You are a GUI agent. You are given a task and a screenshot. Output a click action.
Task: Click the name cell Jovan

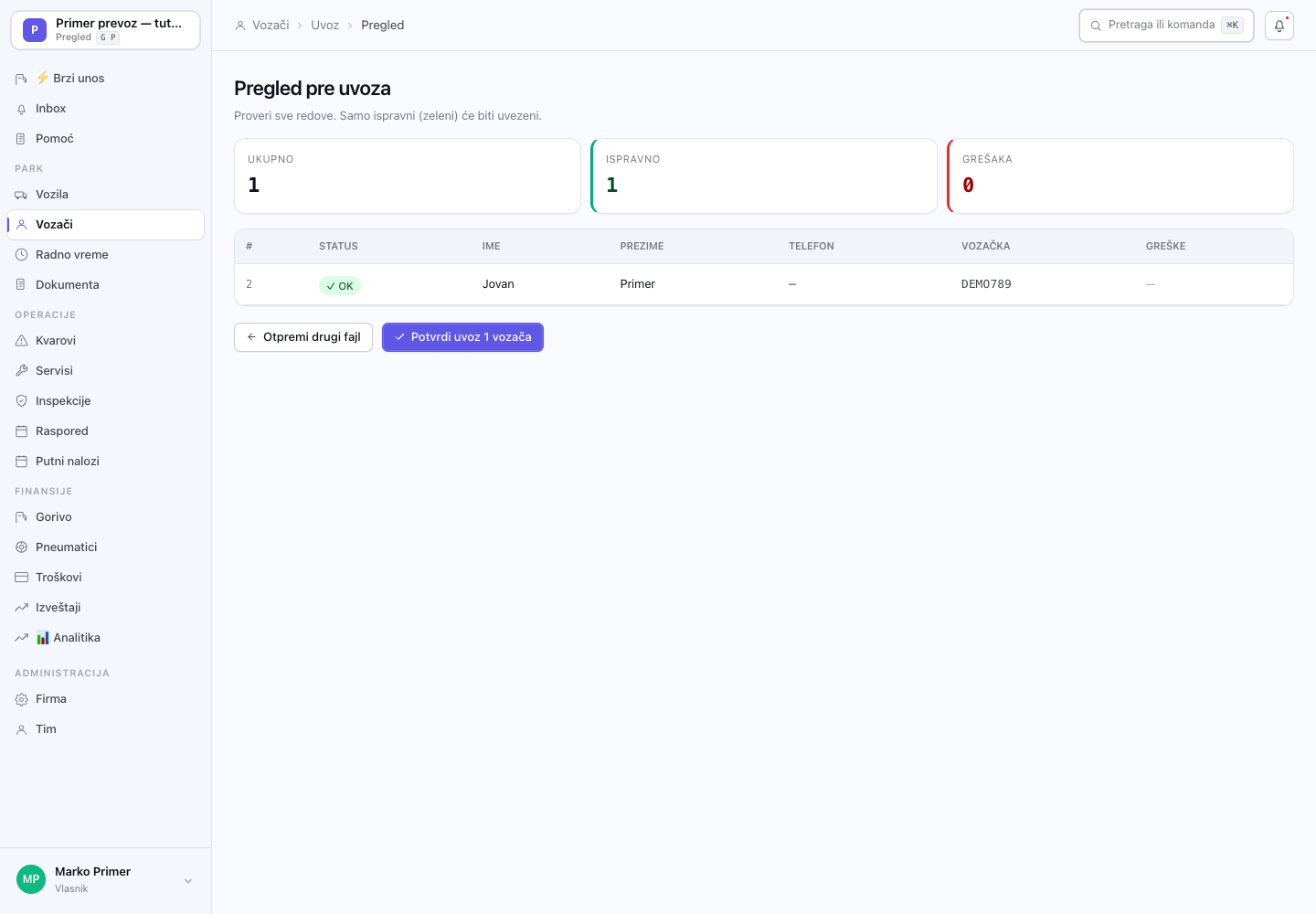[498, 284]
